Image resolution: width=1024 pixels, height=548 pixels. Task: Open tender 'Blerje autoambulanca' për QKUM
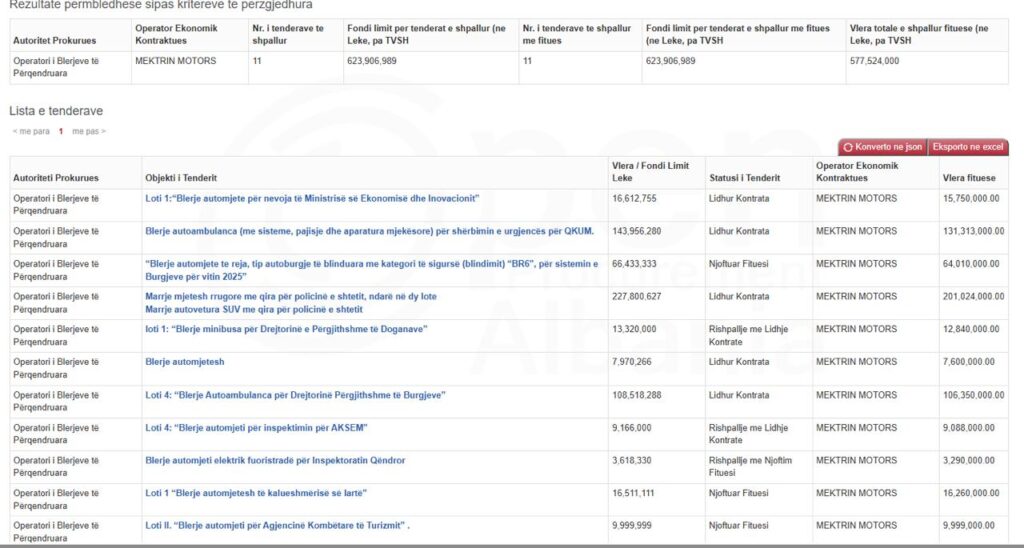coord(370,231)
